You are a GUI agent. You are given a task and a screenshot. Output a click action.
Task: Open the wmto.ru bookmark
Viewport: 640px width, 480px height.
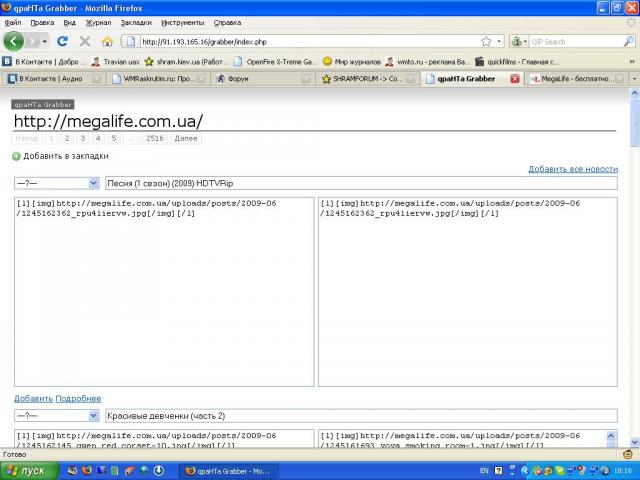coord(427,62)
